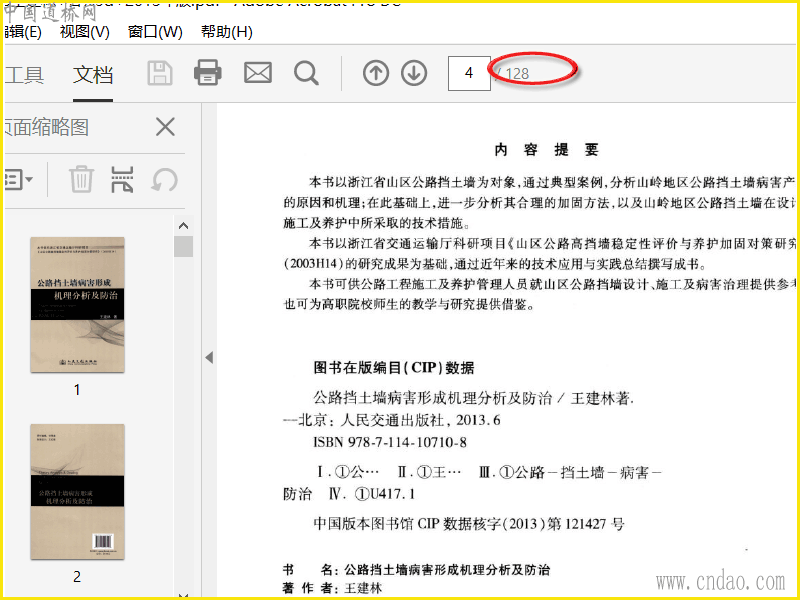Open the 窗口(W) menu
Image resolution: width=800 pixels, height=600 pixels.
coord(155,32)
